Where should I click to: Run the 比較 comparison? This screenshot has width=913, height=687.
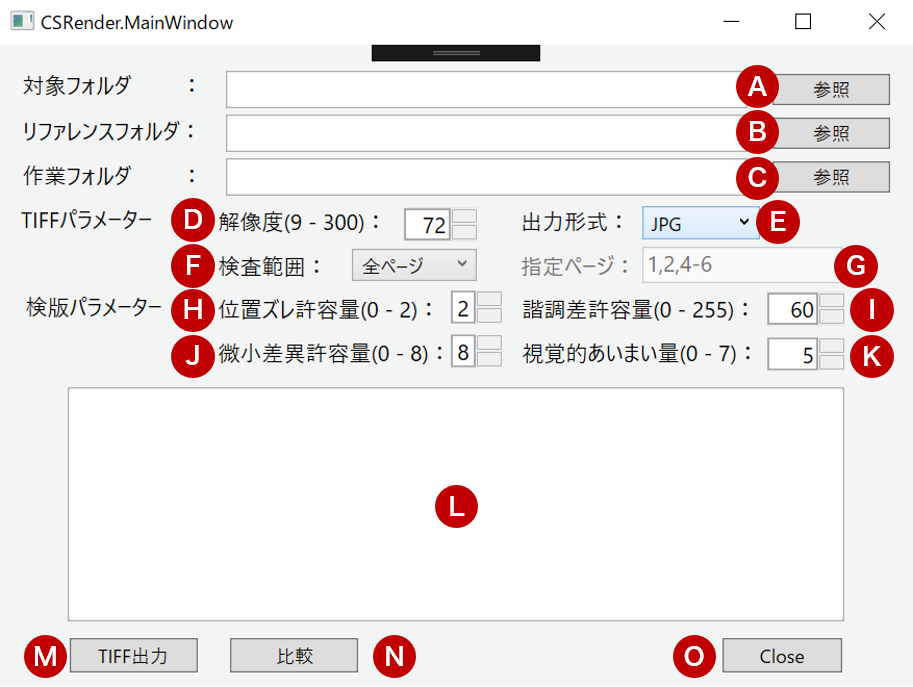point(293,656)
